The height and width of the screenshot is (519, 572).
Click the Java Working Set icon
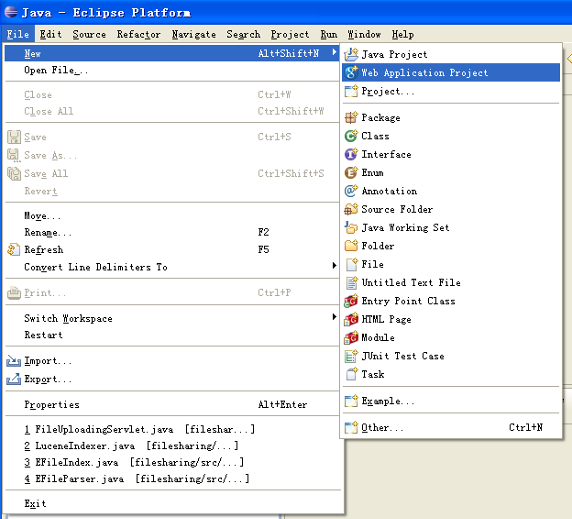[351, 227]
